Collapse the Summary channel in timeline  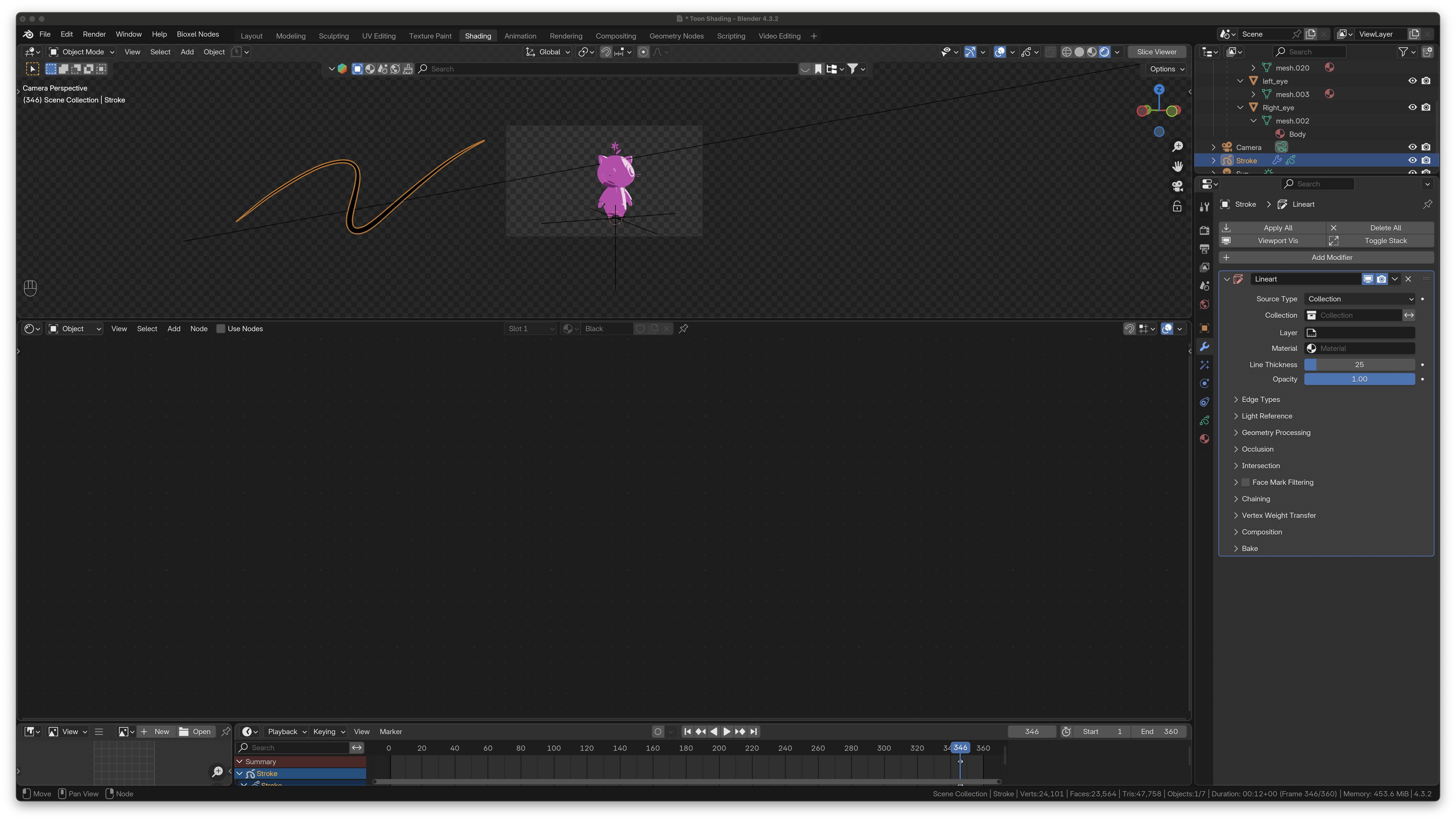click(x=240, y=762)
